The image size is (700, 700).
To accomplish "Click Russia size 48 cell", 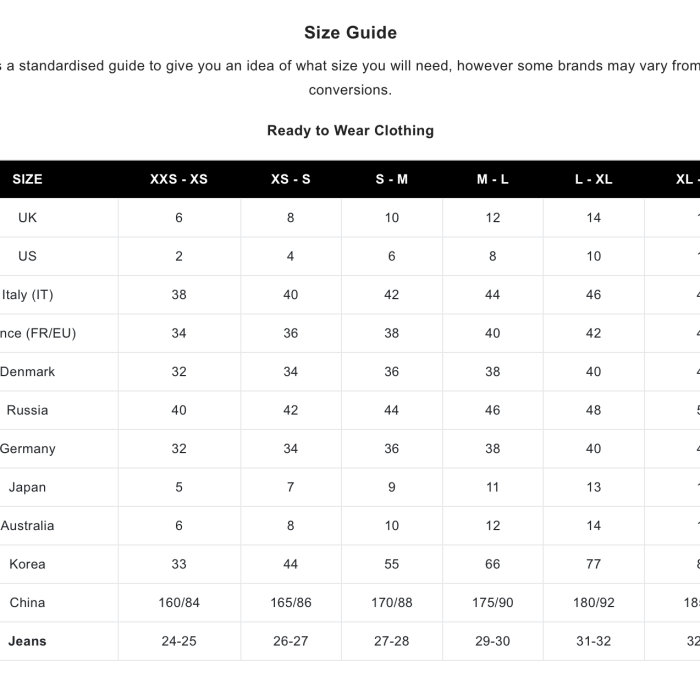I will tap(594, 410).
